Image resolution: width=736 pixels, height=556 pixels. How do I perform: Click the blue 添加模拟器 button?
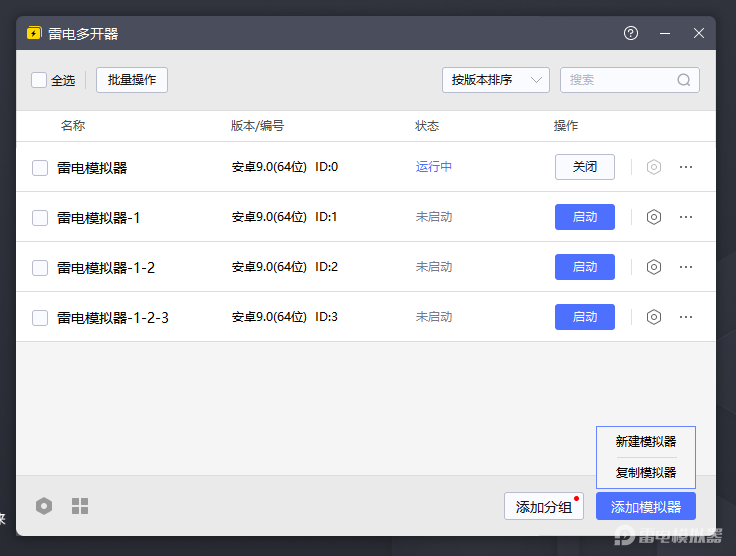point(646,506)
